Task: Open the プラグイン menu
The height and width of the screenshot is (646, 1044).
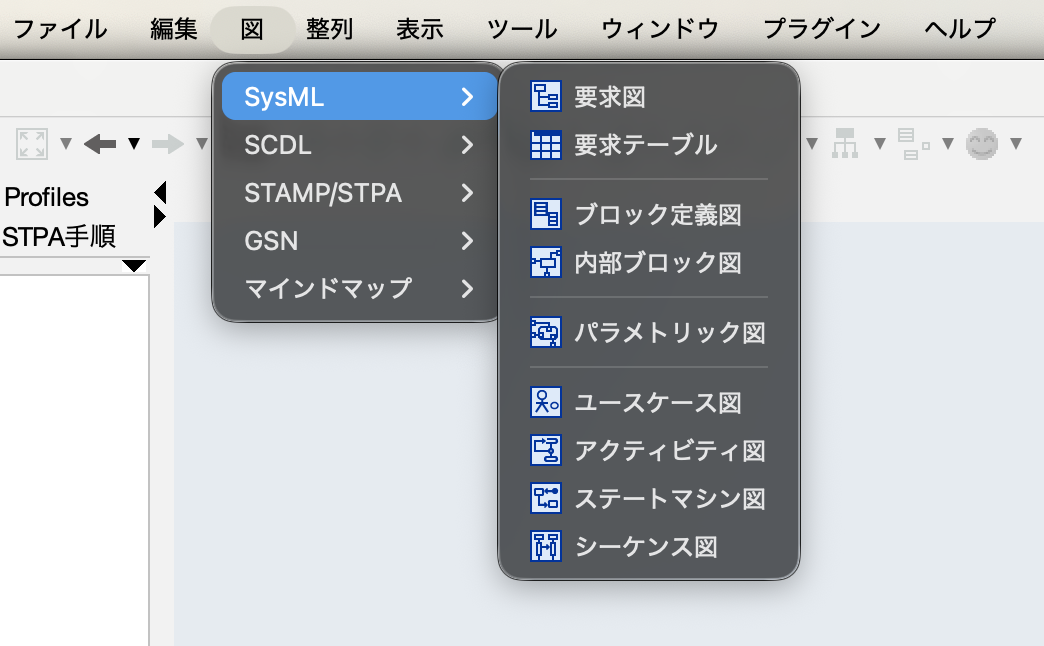Action: tap(822, 29)
